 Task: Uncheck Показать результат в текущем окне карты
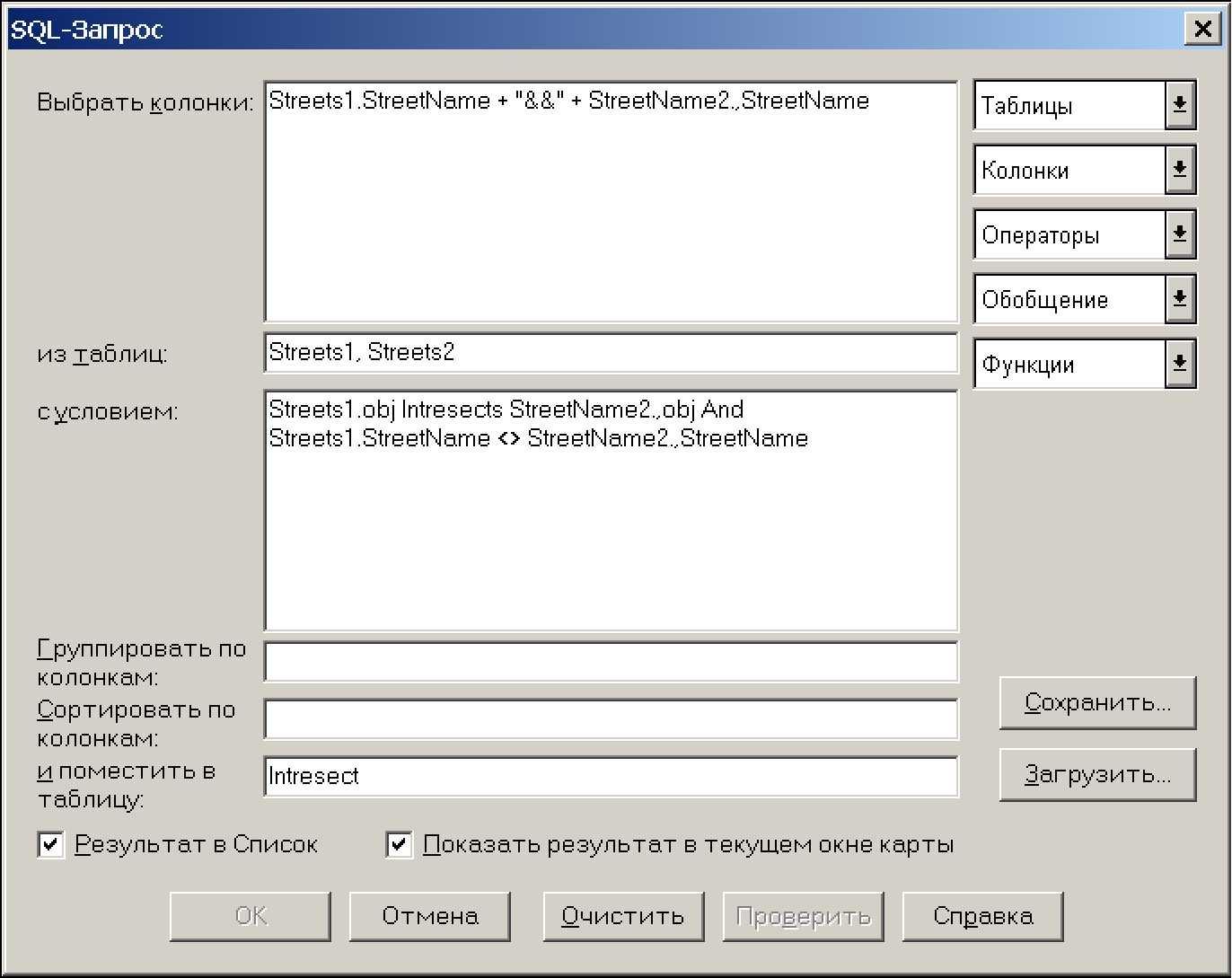point(399,845)
